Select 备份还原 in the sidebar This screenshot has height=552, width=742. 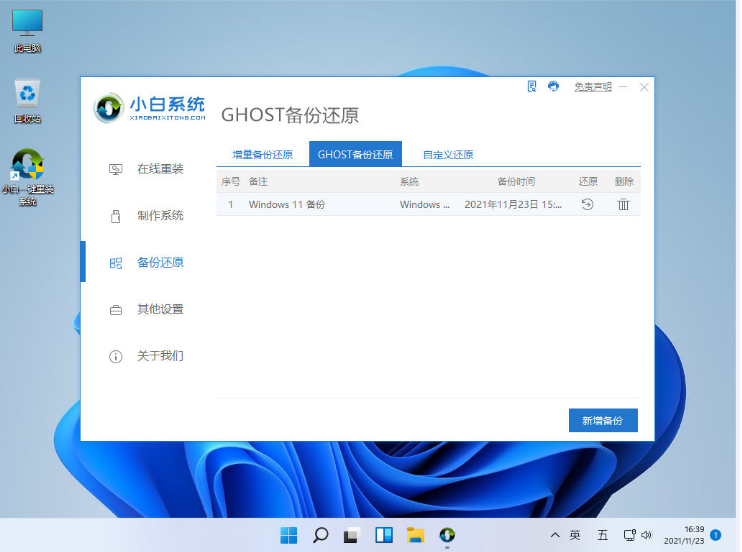click(160, 262)
